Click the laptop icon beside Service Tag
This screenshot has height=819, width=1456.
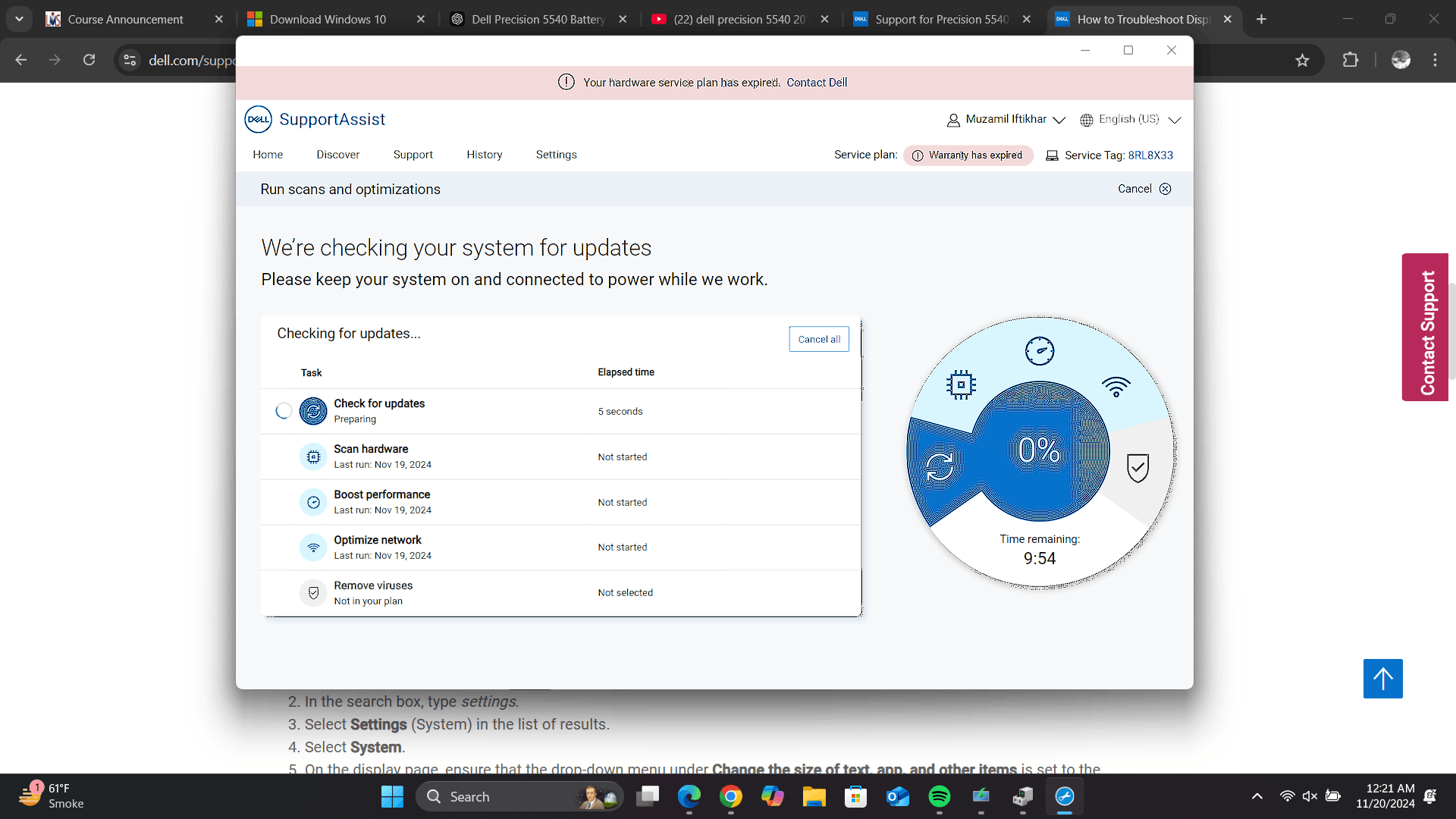(1052, 155)
